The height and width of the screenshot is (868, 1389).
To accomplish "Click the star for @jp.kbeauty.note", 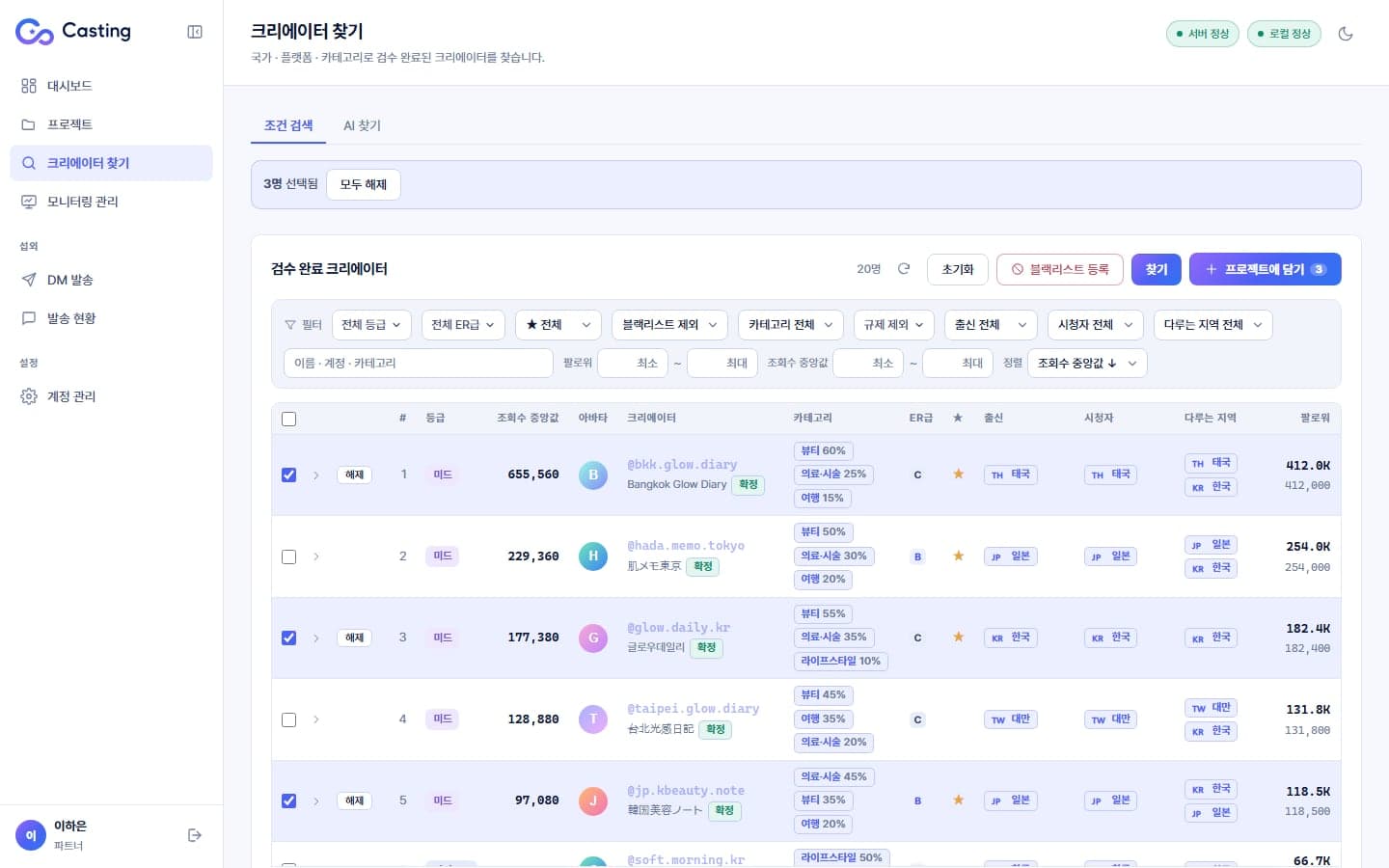I will tap(958, 800).
